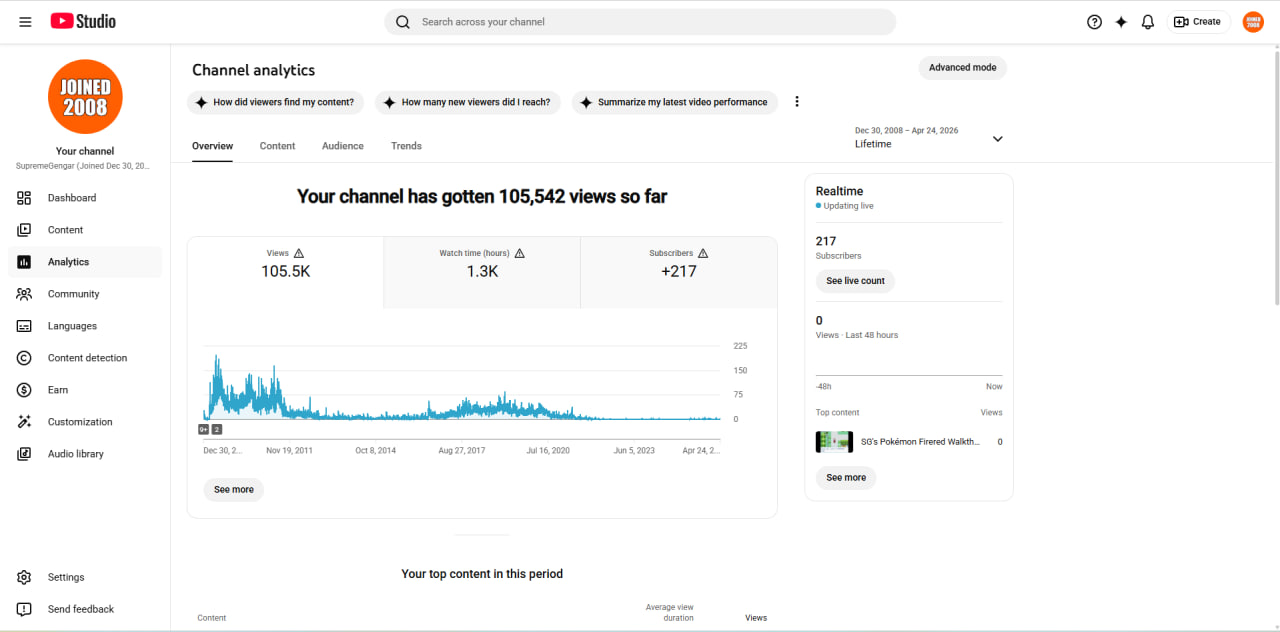Image resolution: width=1280 pixels, height=632 pixels.
Task: Open the notifications bell
Action: pyautogui.click(x=1148, y=22)
